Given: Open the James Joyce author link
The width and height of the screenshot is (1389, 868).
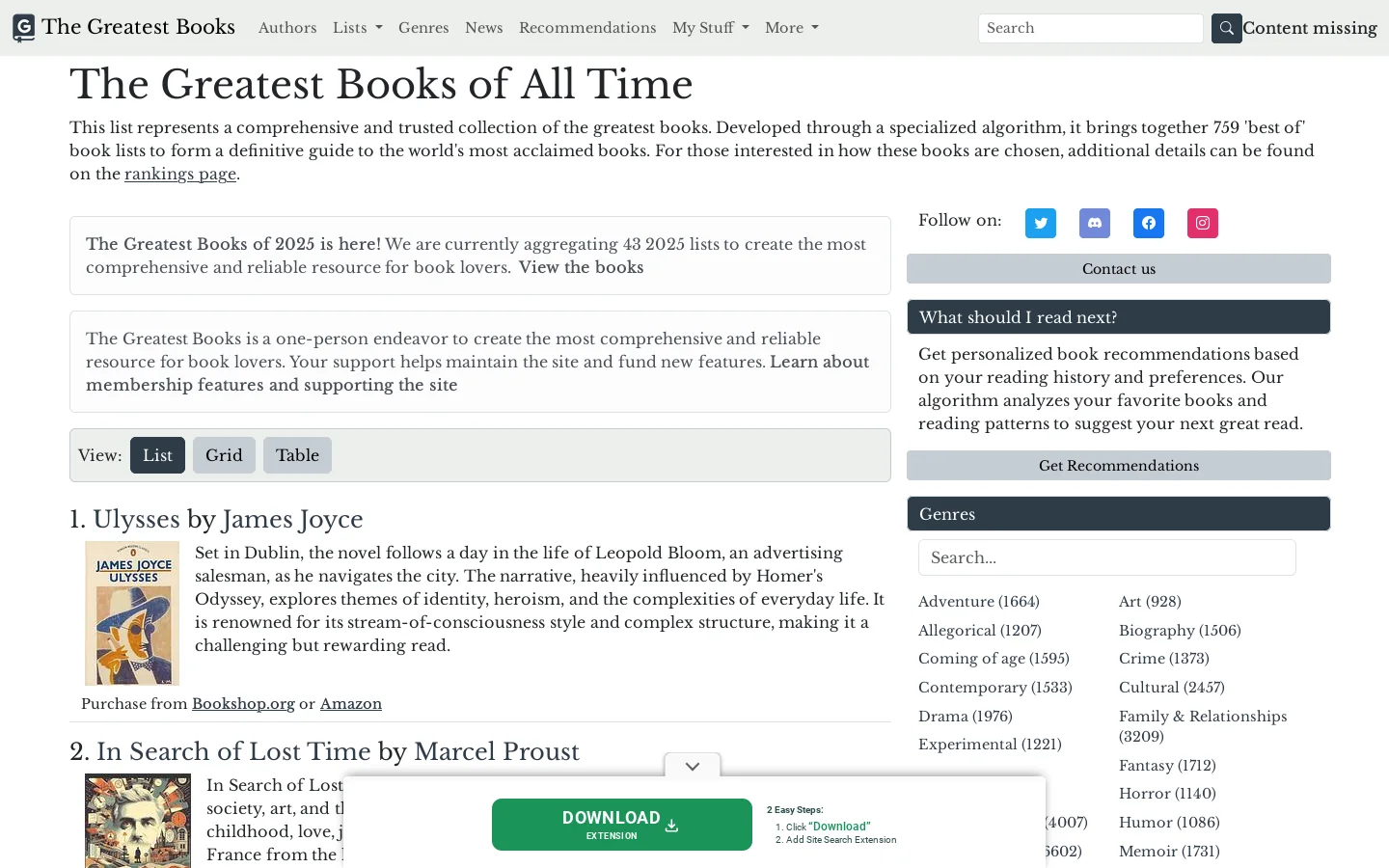Looking at the screenshot, I should [x=292, y=520].
